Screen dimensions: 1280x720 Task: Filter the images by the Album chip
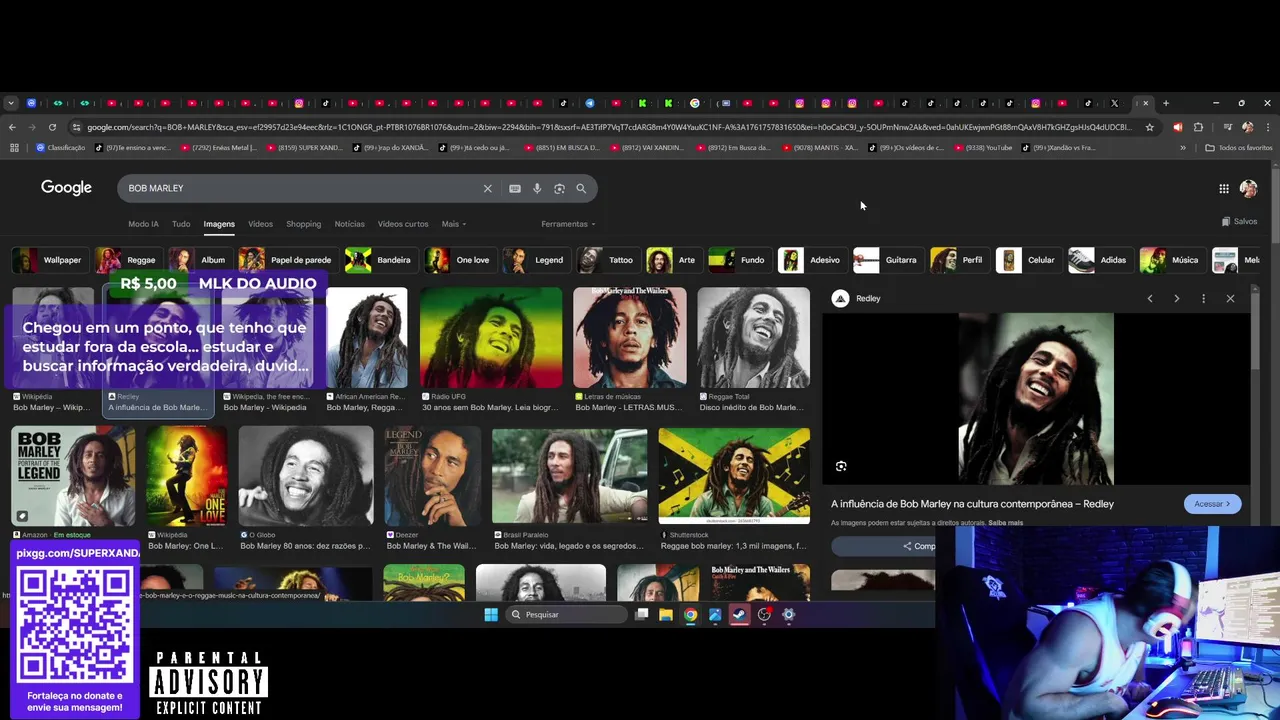pos(199,260)
